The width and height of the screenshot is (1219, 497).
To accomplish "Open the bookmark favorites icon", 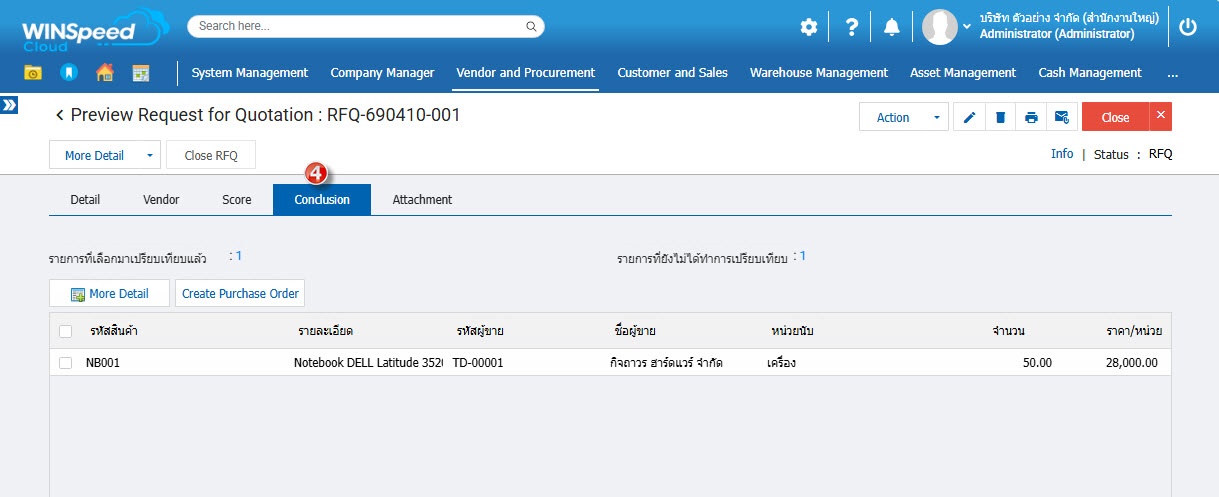I will (68, 73).
